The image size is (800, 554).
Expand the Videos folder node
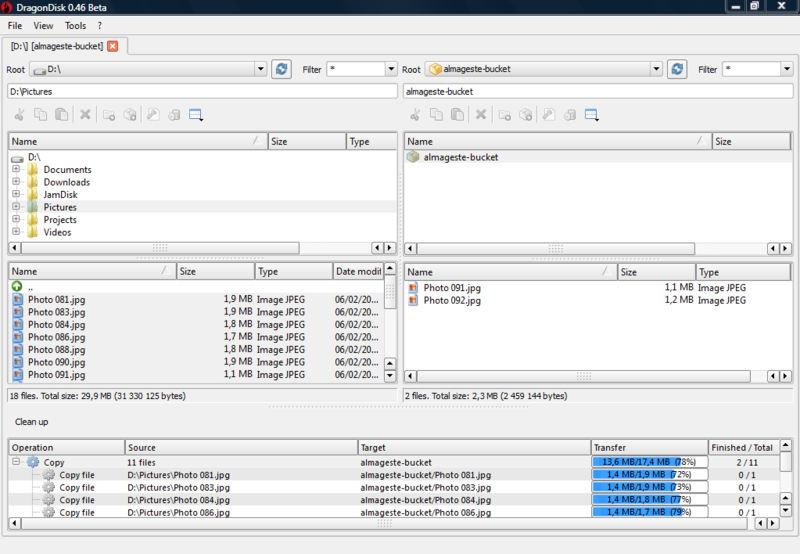tap(16, 232)
